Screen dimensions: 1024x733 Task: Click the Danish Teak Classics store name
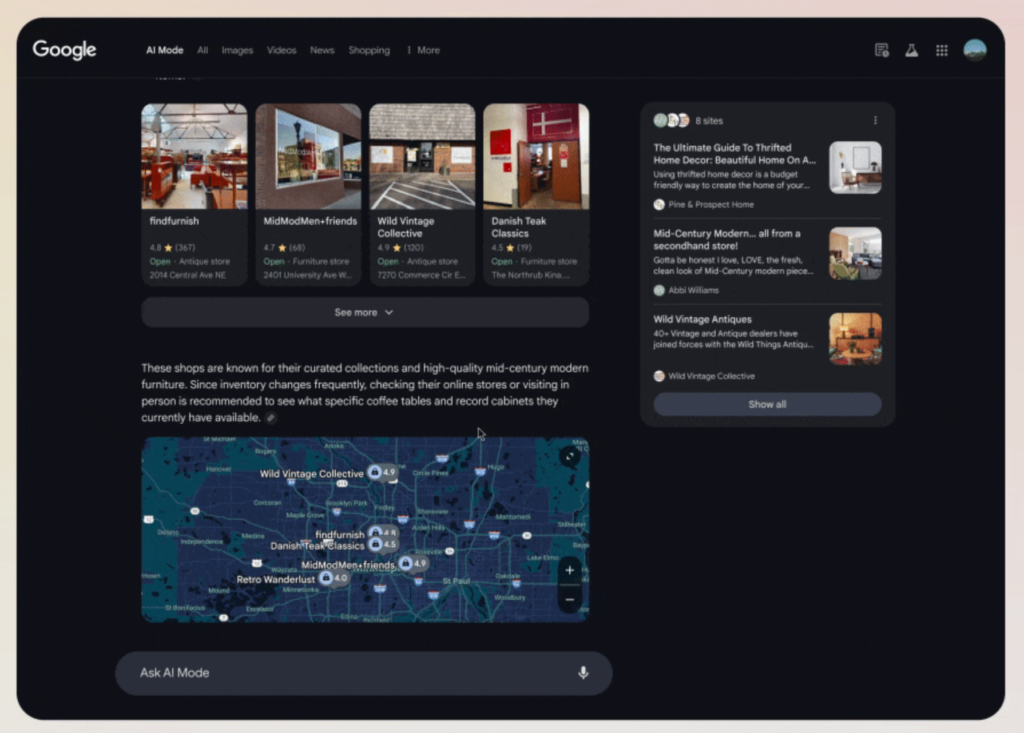coord(519,227)
